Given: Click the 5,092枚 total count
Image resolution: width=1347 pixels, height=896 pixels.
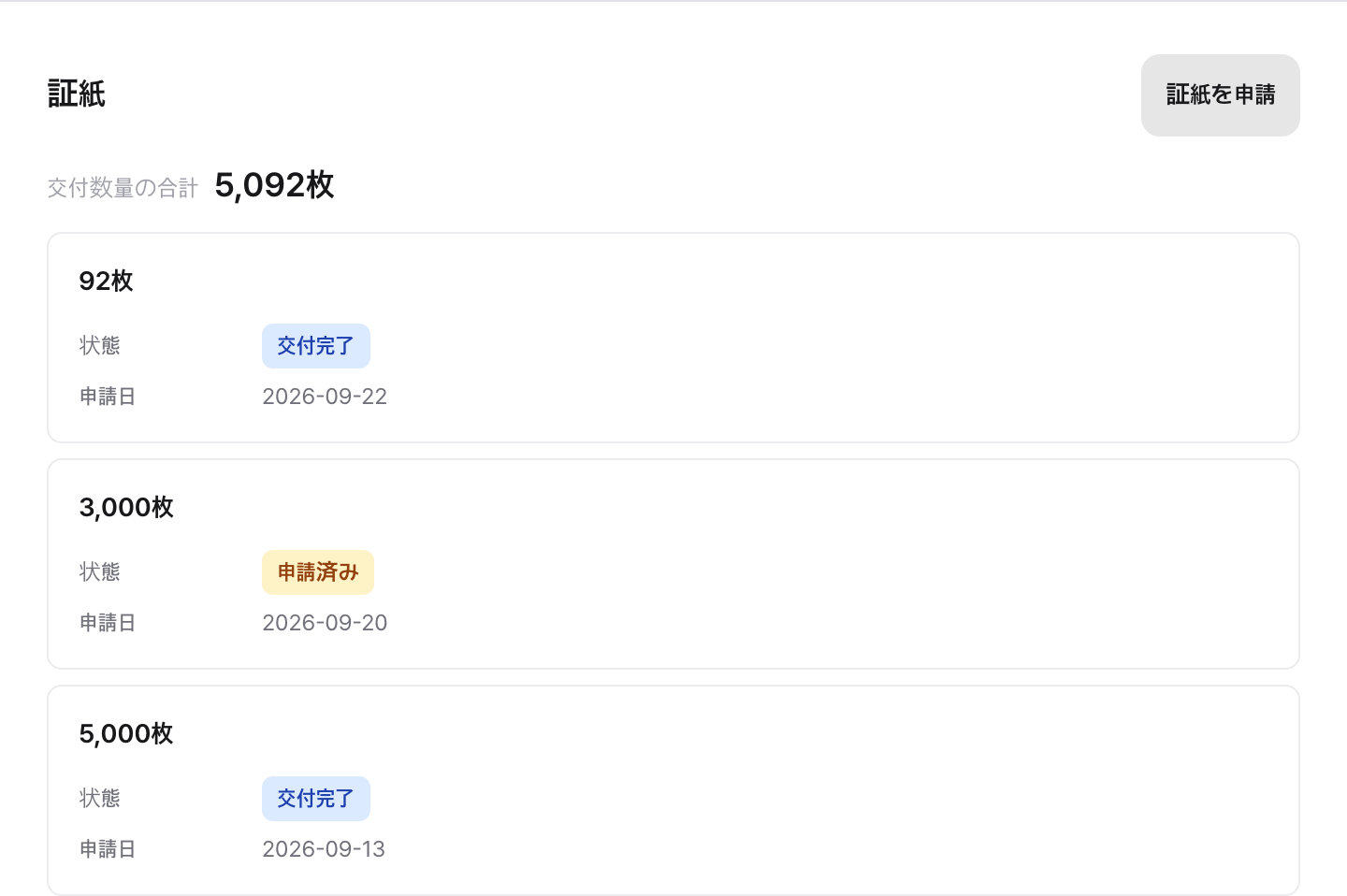Looking at the screenshot, I should [274, 185].
